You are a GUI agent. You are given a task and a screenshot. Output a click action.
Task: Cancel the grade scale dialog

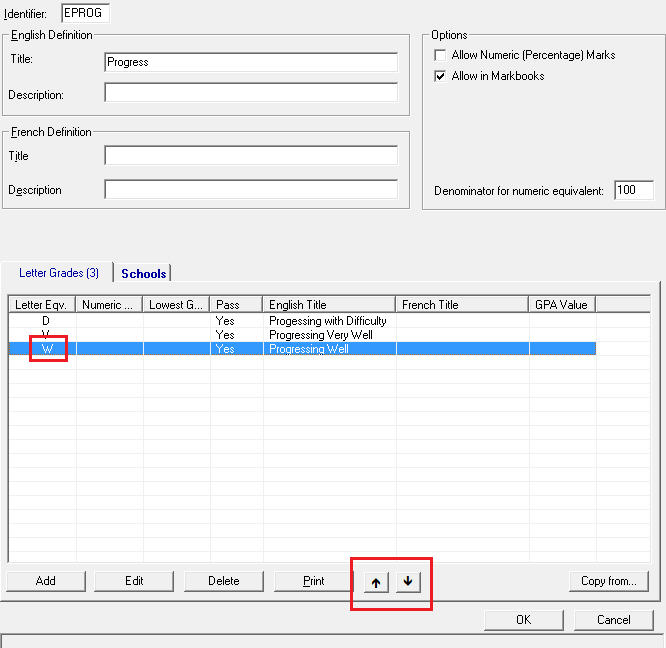613,620
